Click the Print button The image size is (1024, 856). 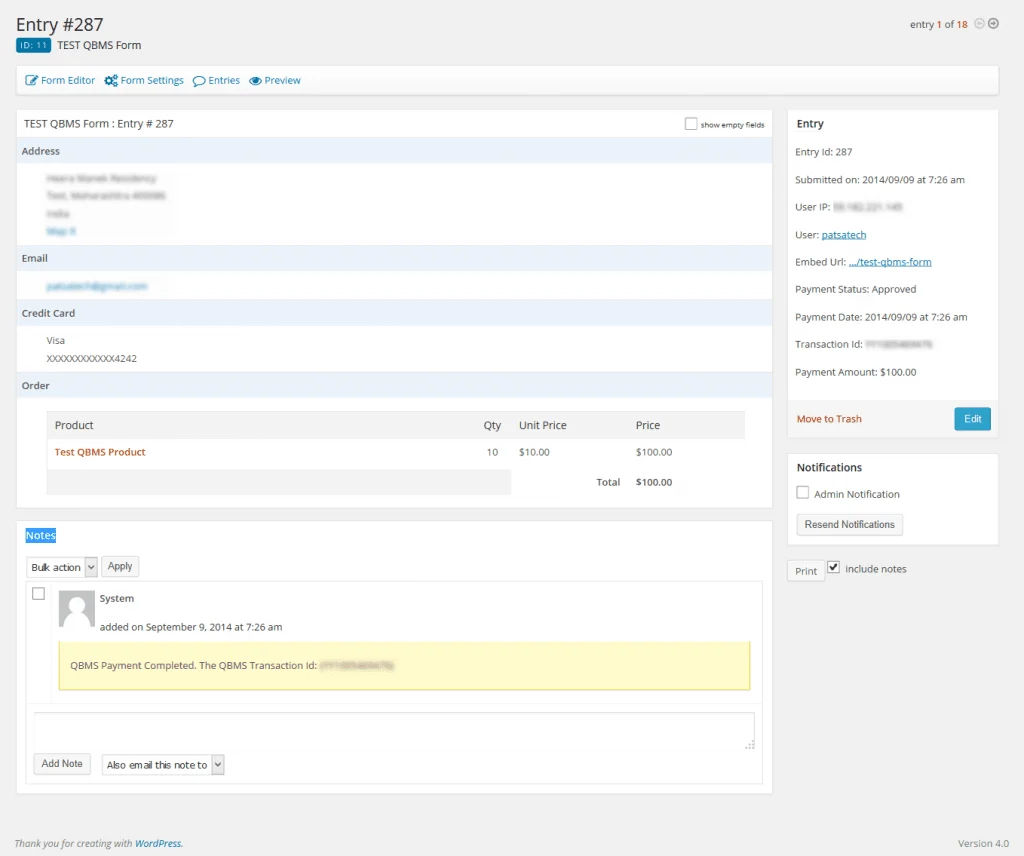pos(806,571)
